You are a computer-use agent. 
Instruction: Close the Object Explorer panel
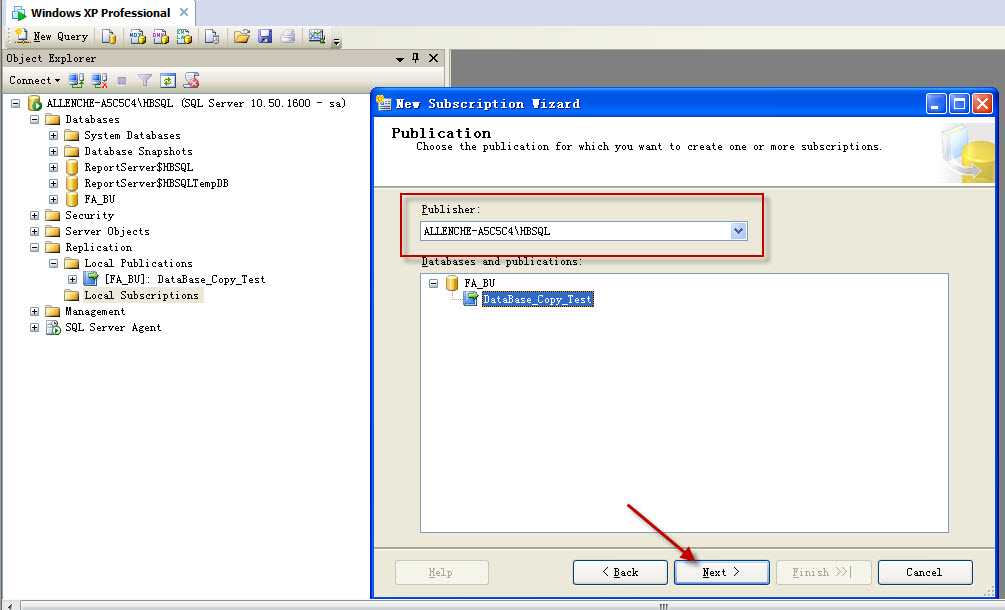point(433,58)
